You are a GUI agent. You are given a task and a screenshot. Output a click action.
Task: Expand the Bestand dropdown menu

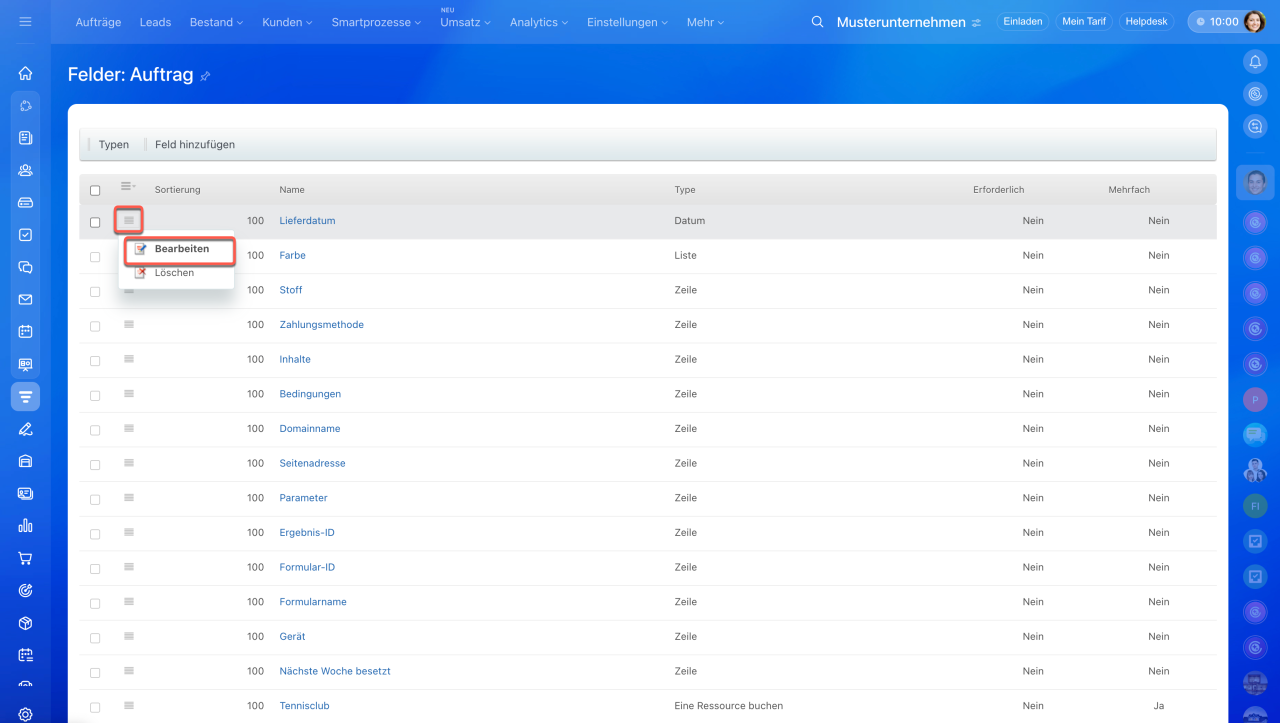[x=216, y=22]
